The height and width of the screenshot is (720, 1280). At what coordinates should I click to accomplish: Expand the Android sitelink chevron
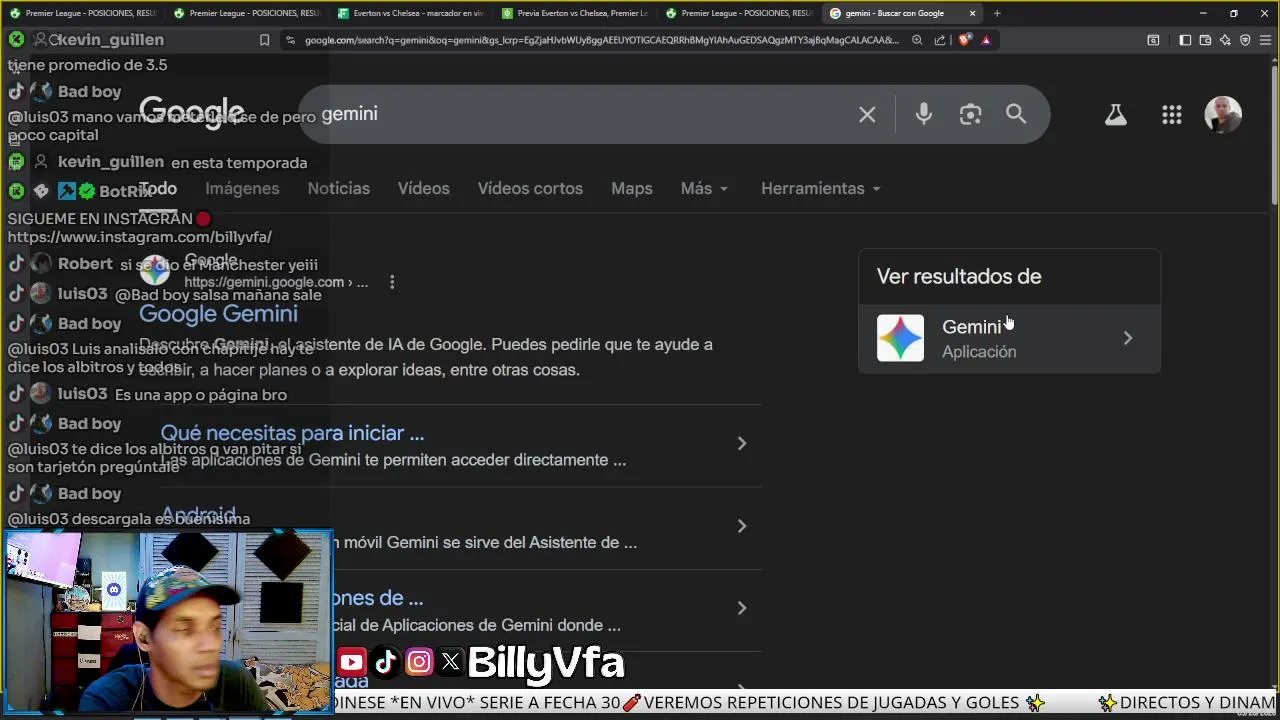click(741, 526)
